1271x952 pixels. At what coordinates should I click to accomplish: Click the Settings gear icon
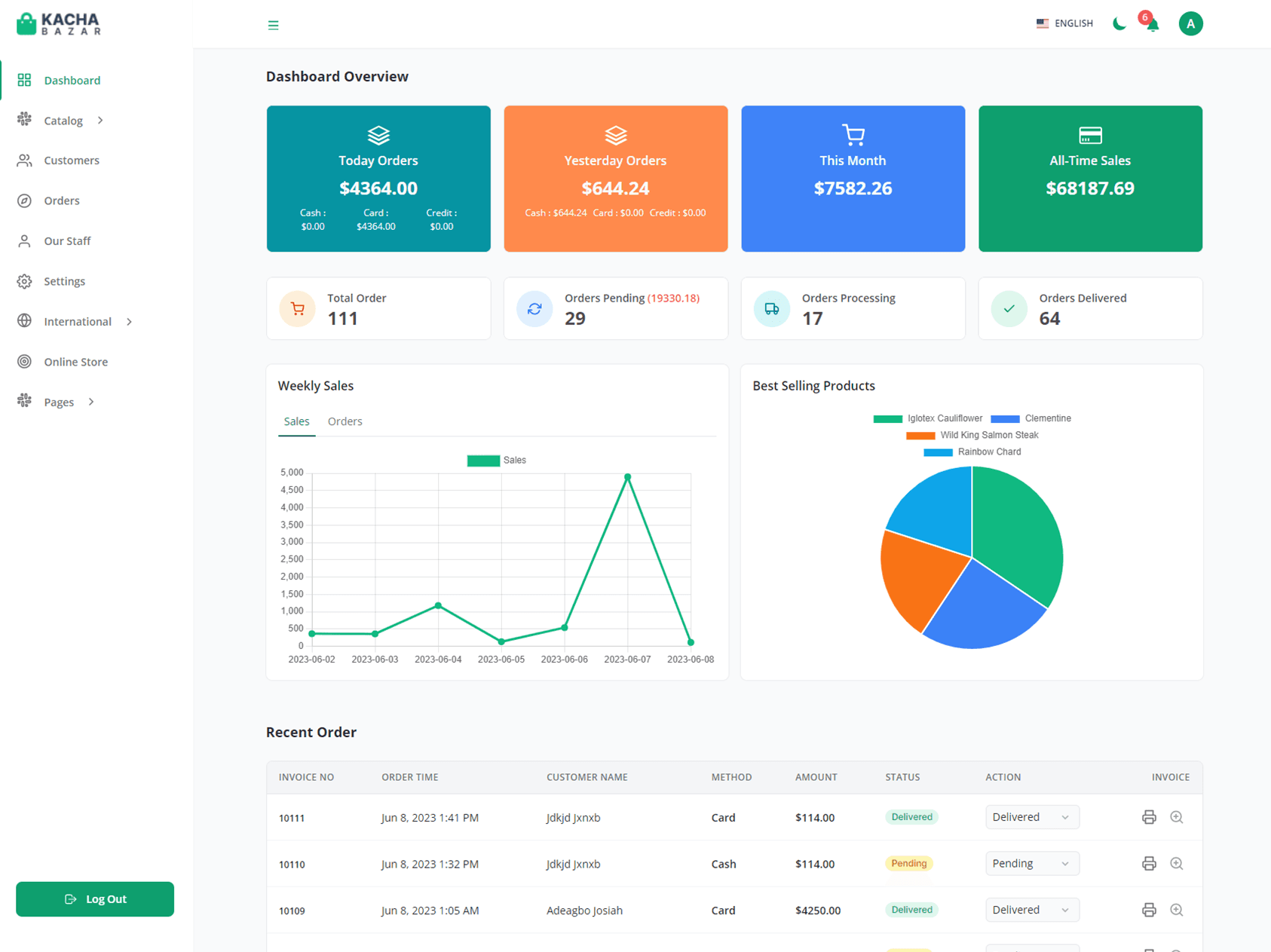pos(25,281)
